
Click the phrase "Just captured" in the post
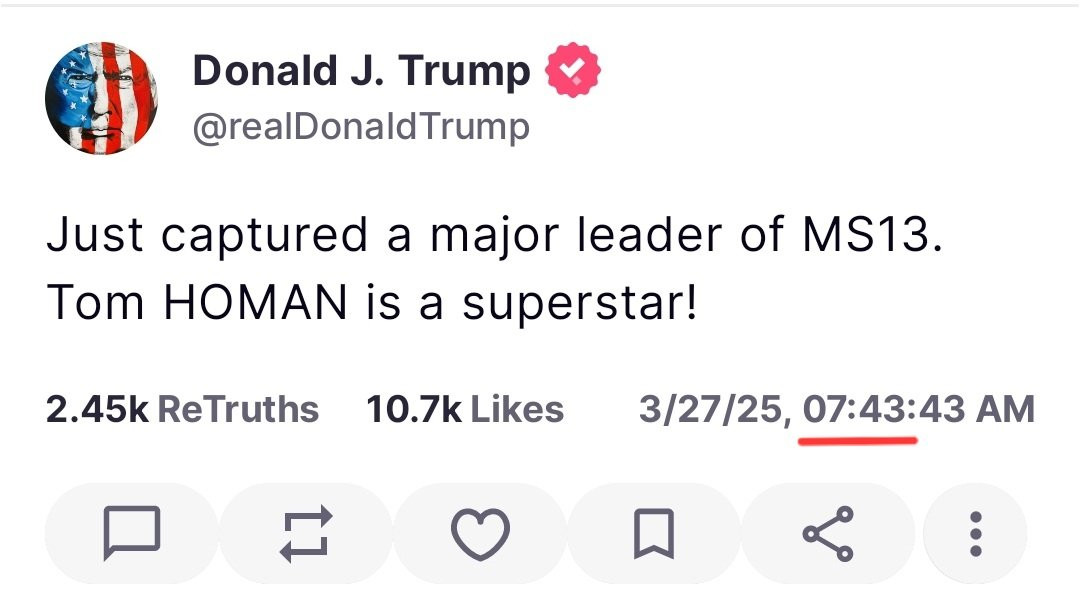207,237
